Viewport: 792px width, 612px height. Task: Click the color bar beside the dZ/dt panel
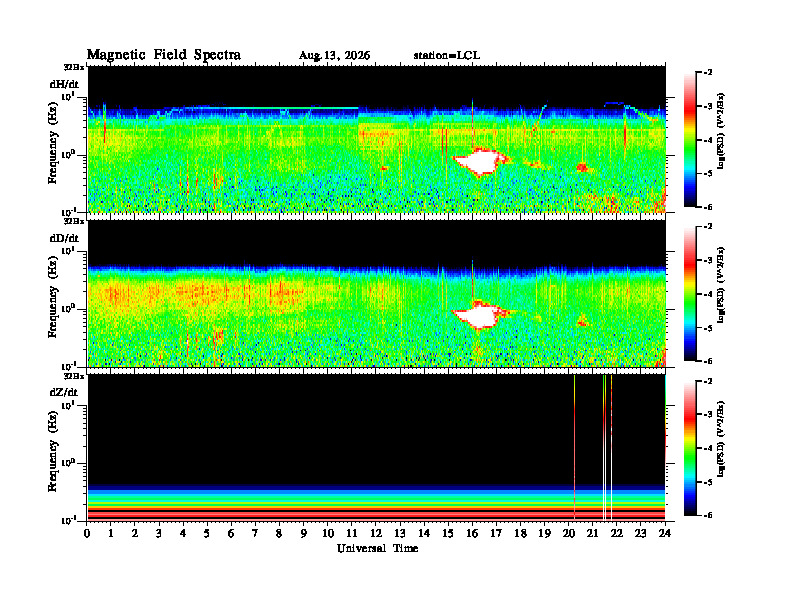(x=689, y=448)
